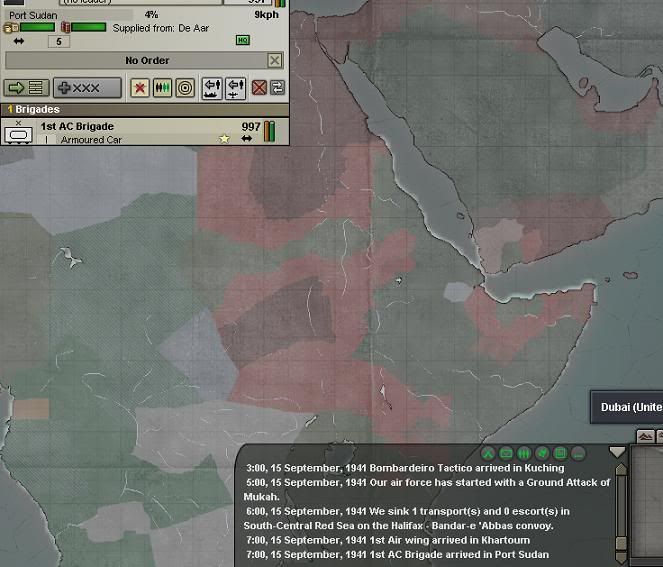The image size is (663, 567).
Task: Click the concentric circles target icon
Action: point(185,88)
